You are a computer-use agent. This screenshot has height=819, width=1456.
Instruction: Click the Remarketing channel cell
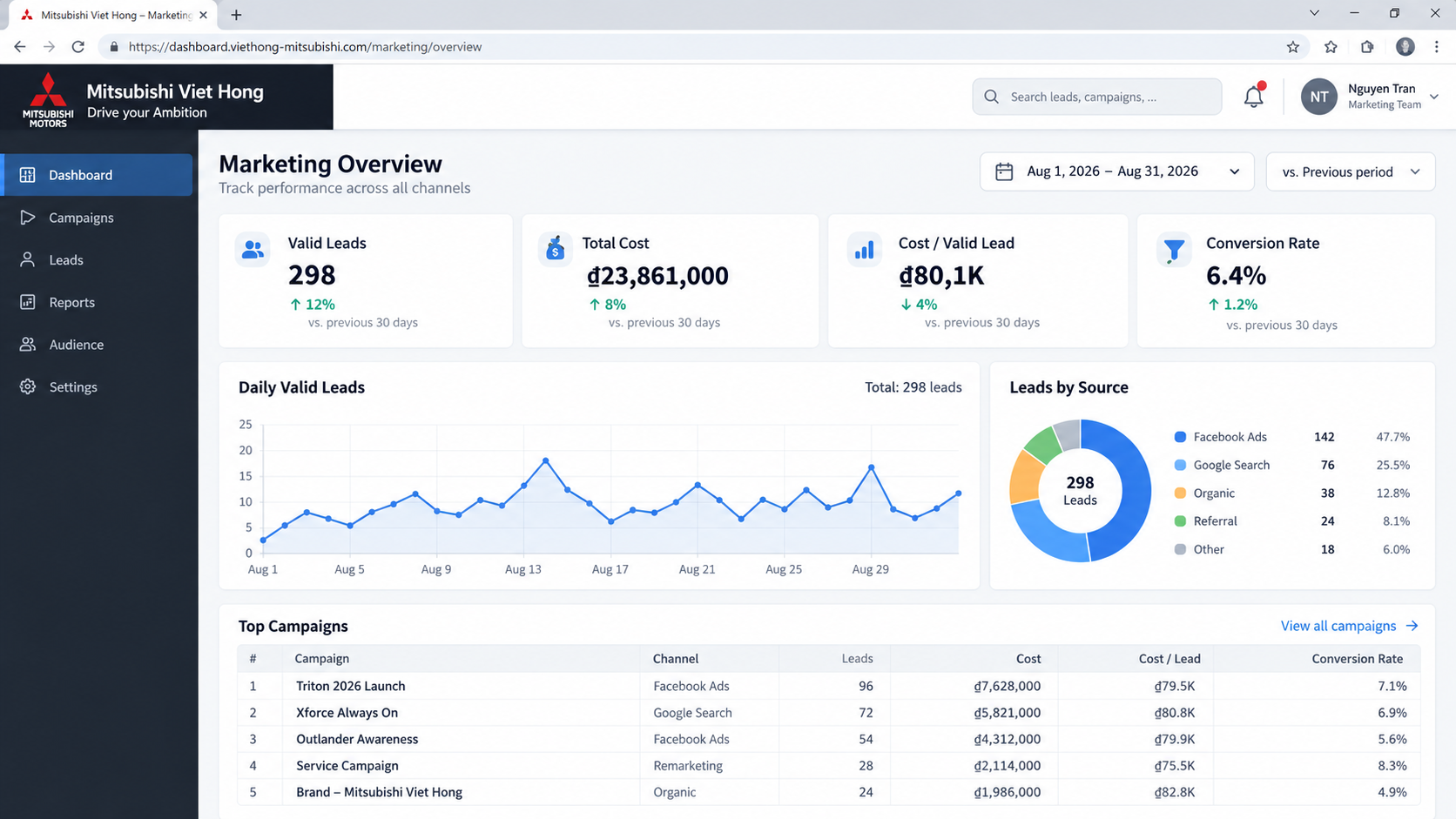(x=688, y=766)
